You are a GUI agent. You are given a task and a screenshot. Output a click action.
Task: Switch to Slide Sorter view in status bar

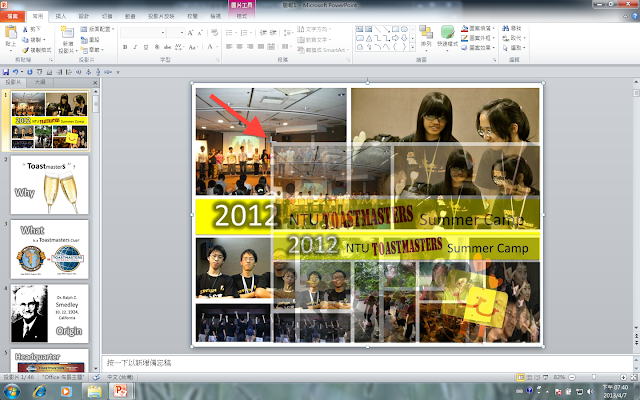tap(529, 377)
